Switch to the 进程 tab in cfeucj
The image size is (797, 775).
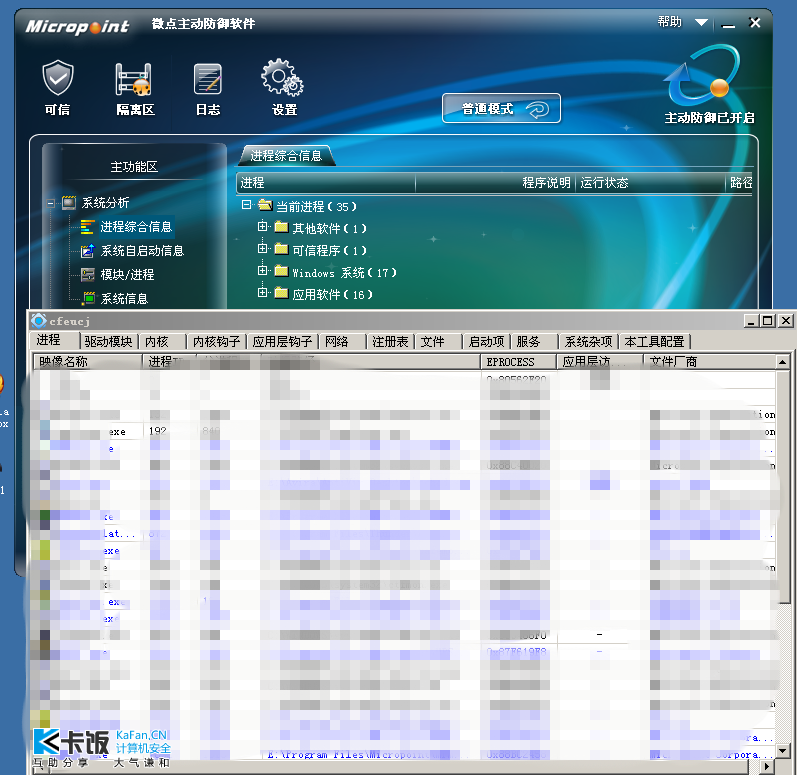click(x=55, y=340)
